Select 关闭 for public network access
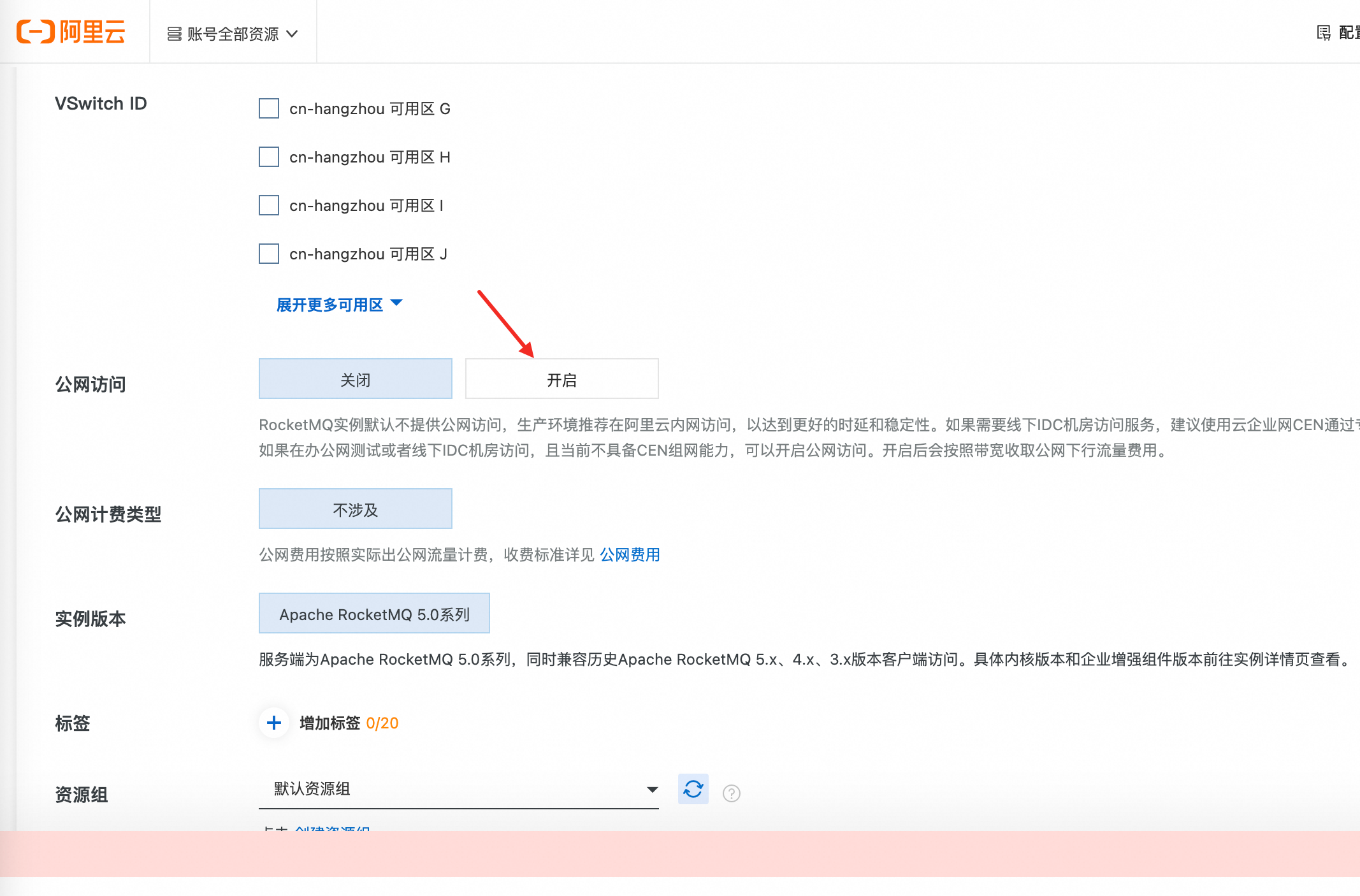Image resolution: width=1360 pixels, height=896 pixels. 355,379
